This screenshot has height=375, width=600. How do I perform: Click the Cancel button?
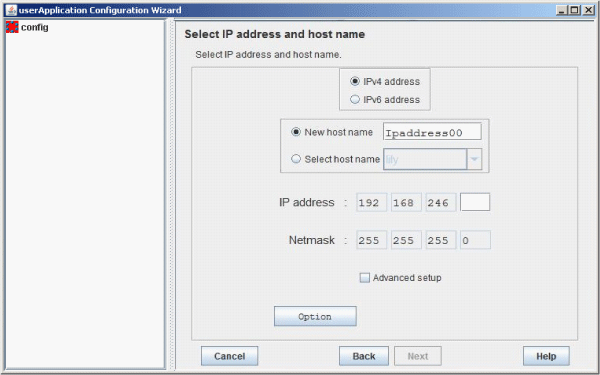coord(230,356)
